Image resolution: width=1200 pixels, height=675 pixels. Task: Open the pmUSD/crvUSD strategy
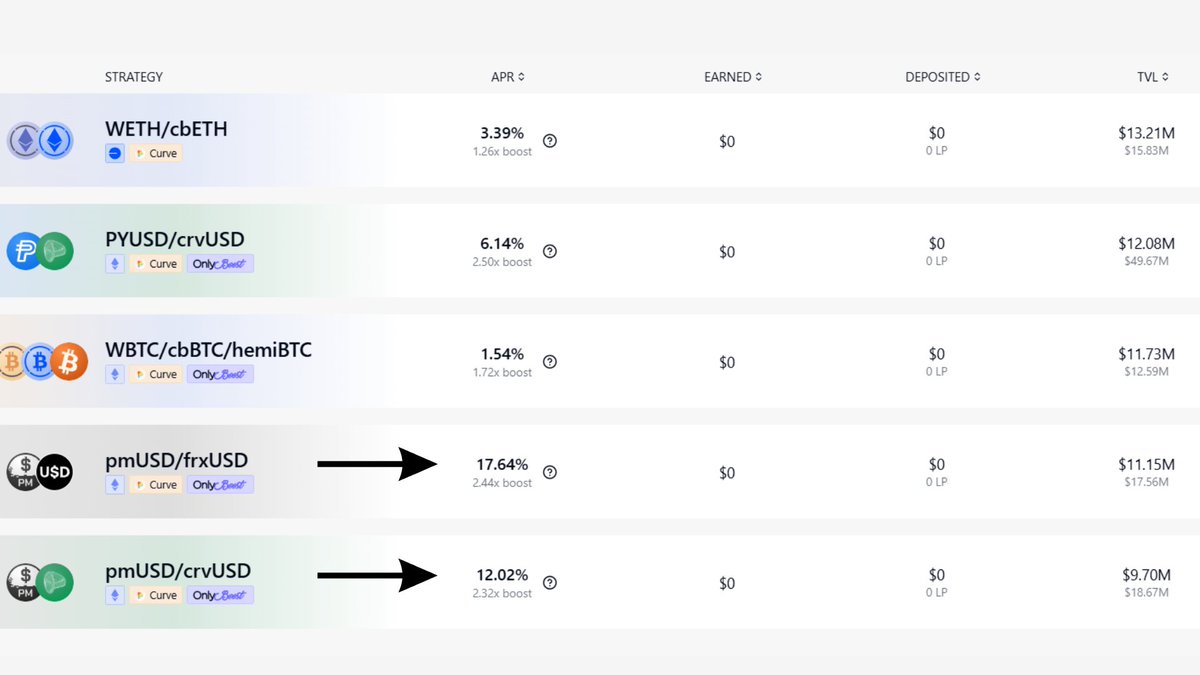(x=178, y=571)
